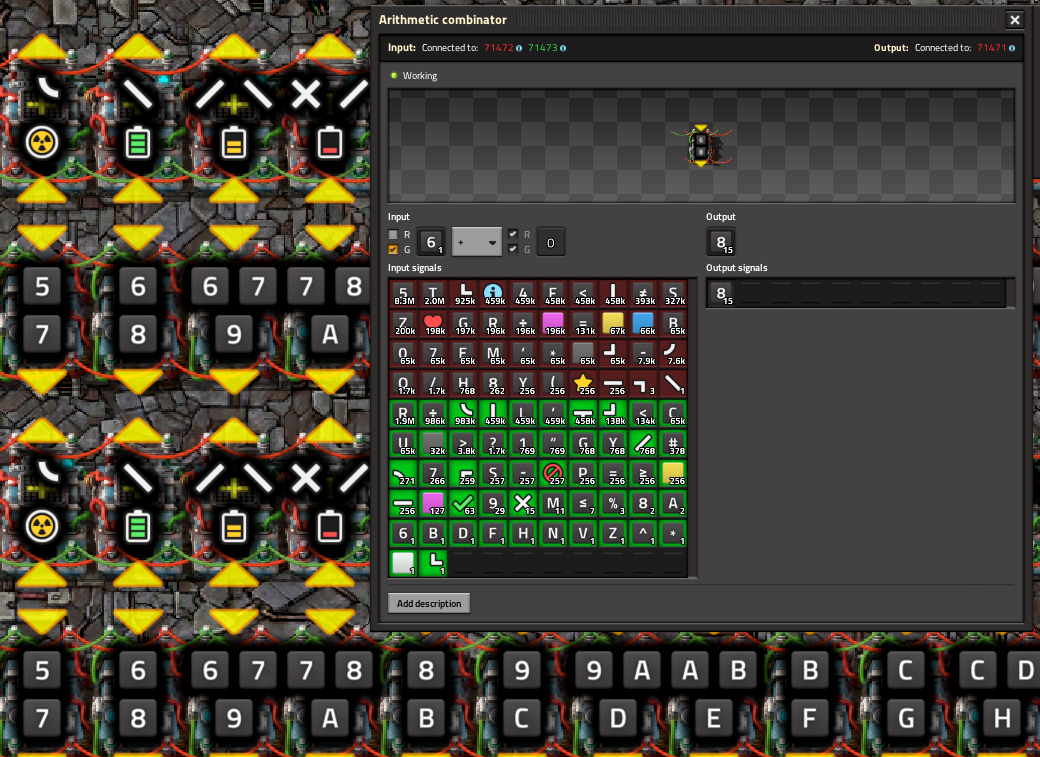Click the first operand signal slot showing 6
The width and height of the screenshot is (1040, 757).
(x=432, y=242)
